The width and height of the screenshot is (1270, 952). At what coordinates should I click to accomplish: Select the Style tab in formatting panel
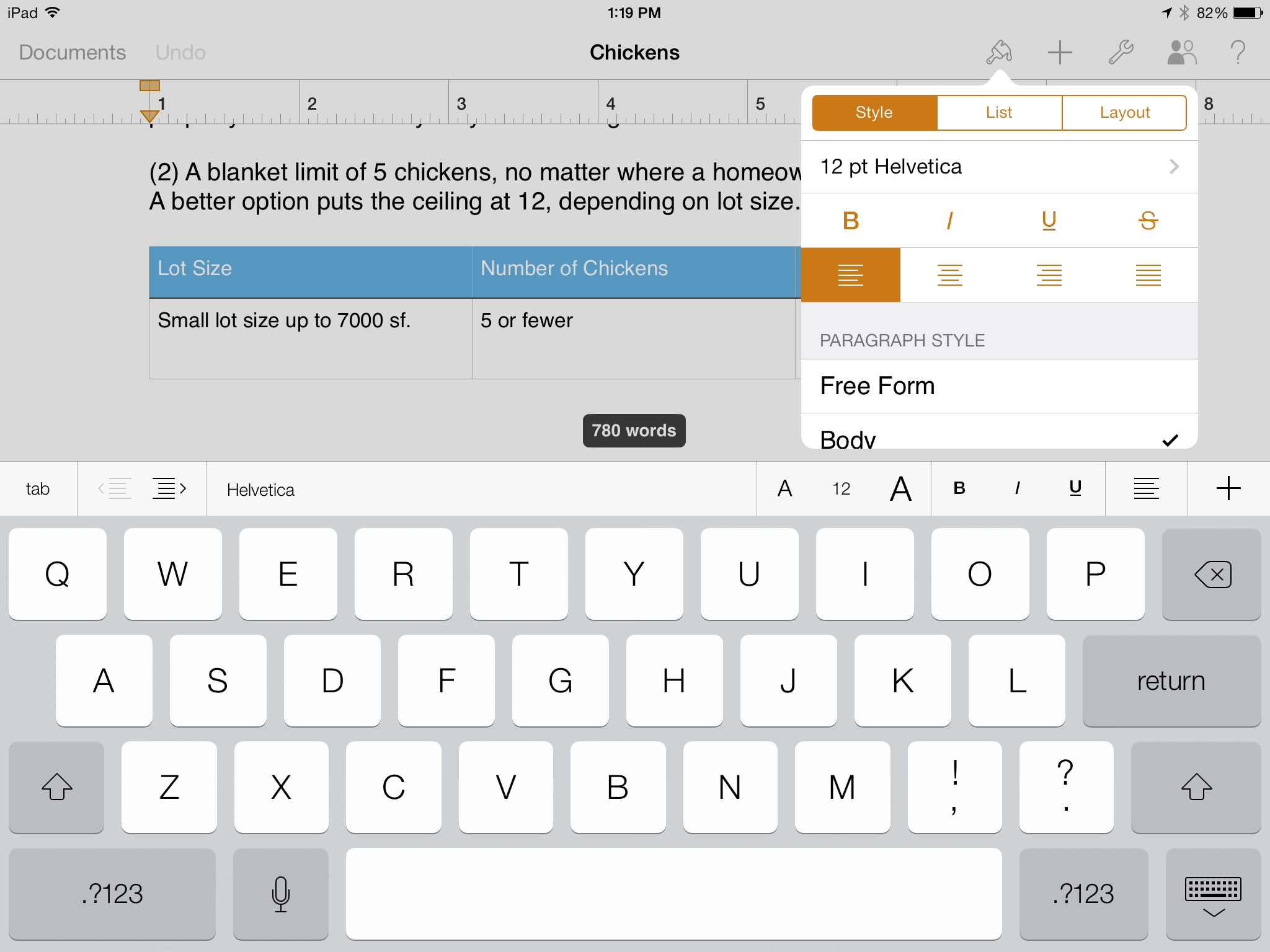click(871, 112)
